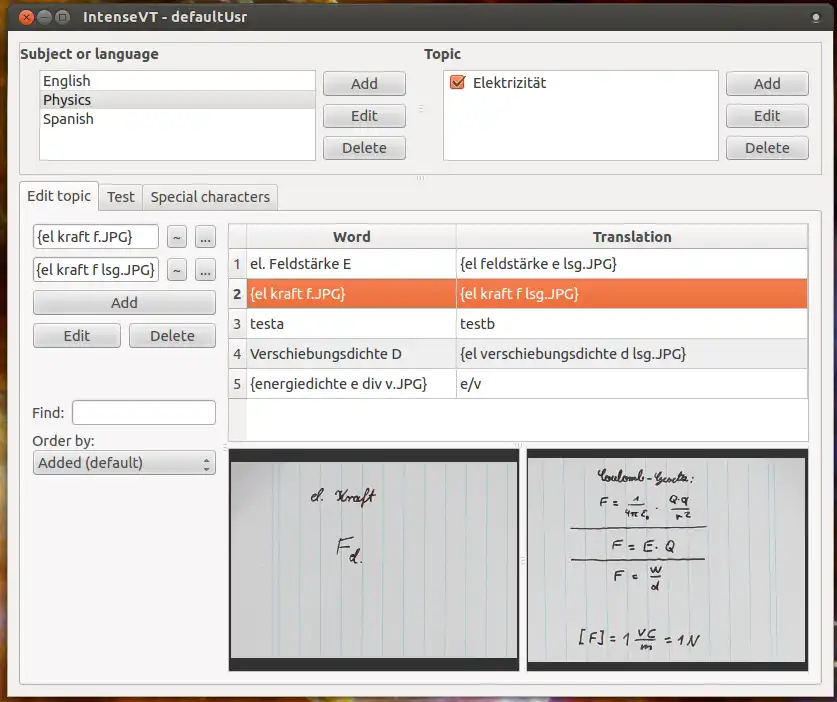Select the '{energiedichte e div v.JPG}' word cell
The width and height of the screenshot is (837, 702).
click(x=351, y=383)
